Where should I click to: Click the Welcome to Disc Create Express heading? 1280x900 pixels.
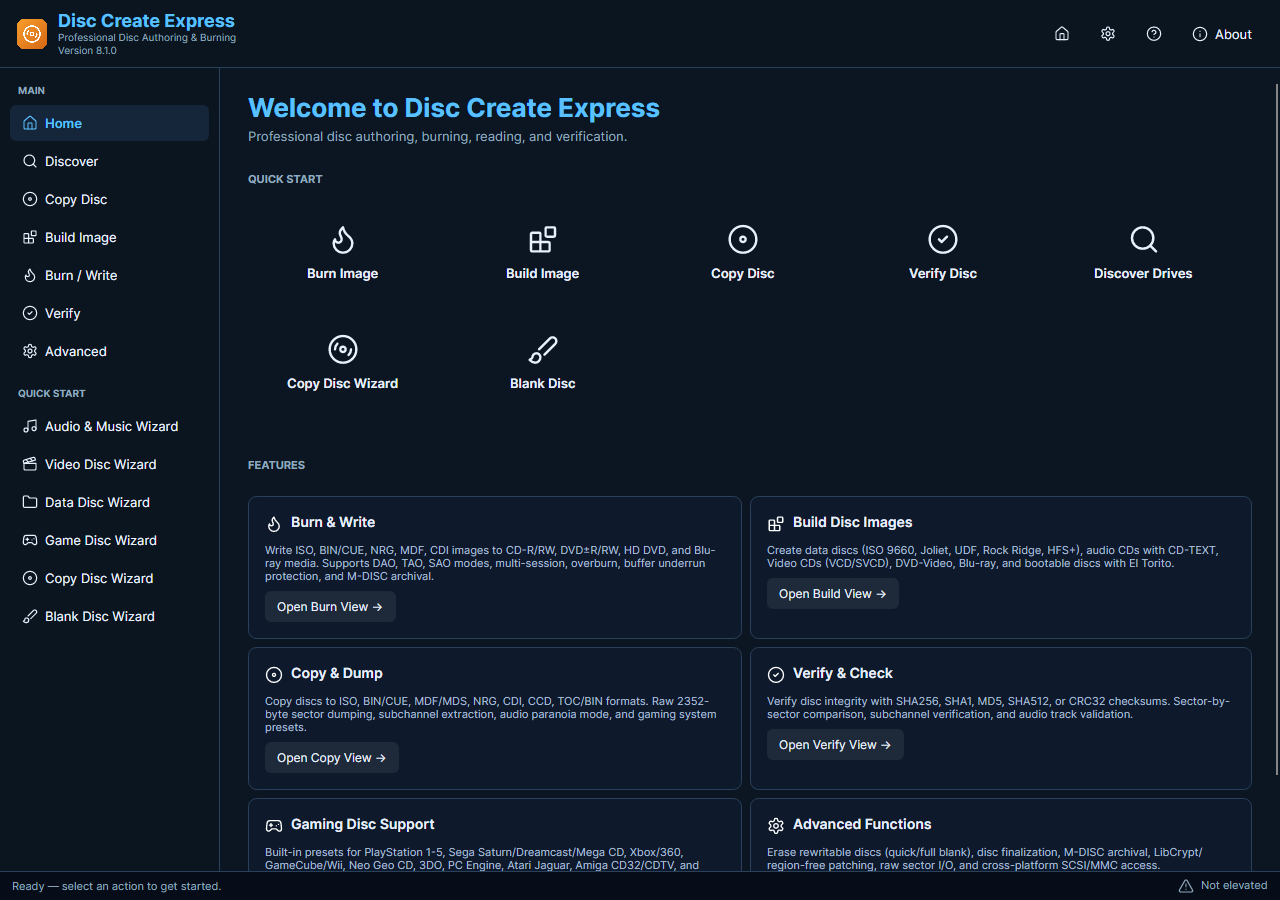point(454,108)
